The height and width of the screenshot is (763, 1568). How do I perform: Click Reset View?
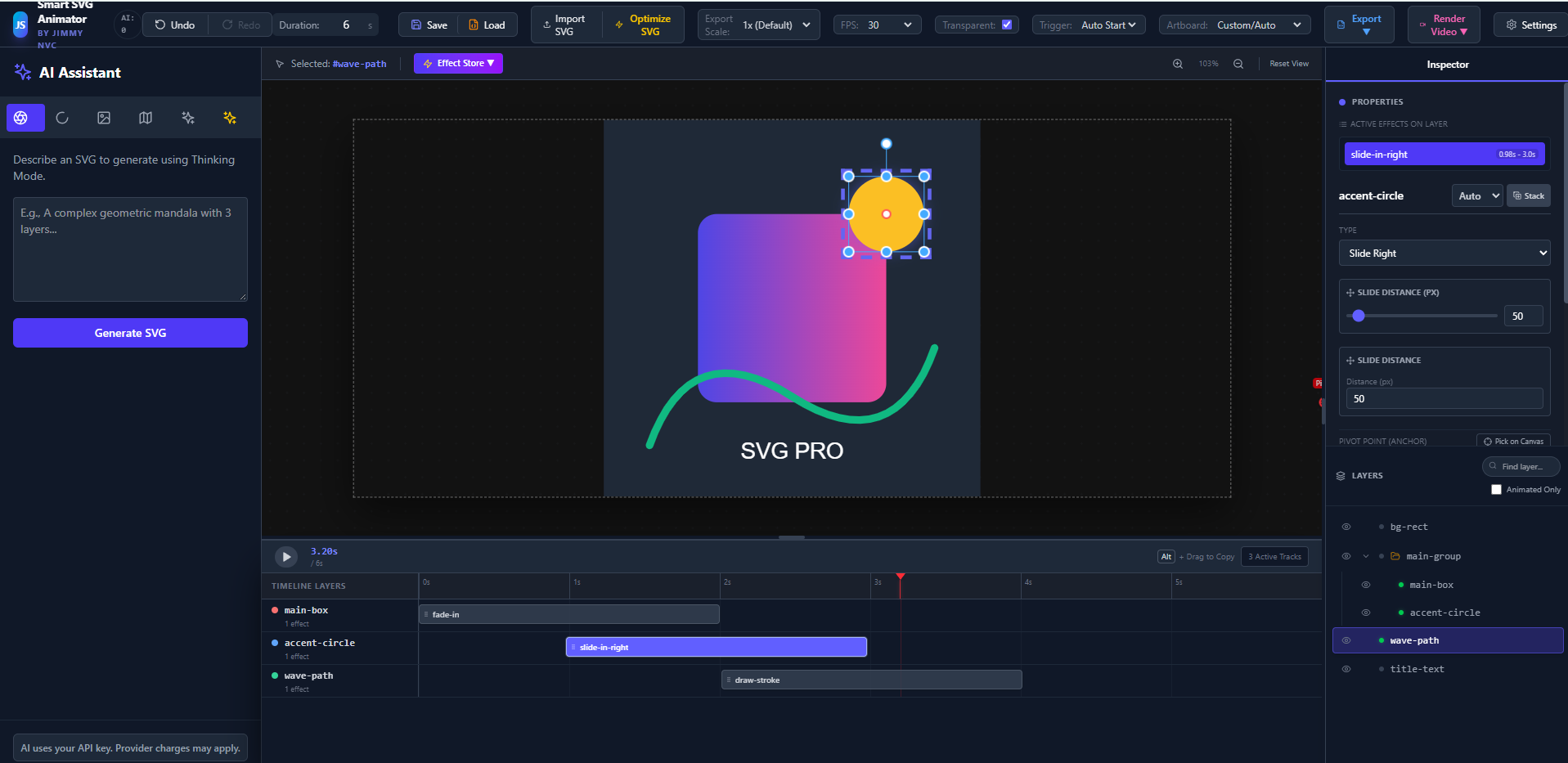[x=1289, y=64]
